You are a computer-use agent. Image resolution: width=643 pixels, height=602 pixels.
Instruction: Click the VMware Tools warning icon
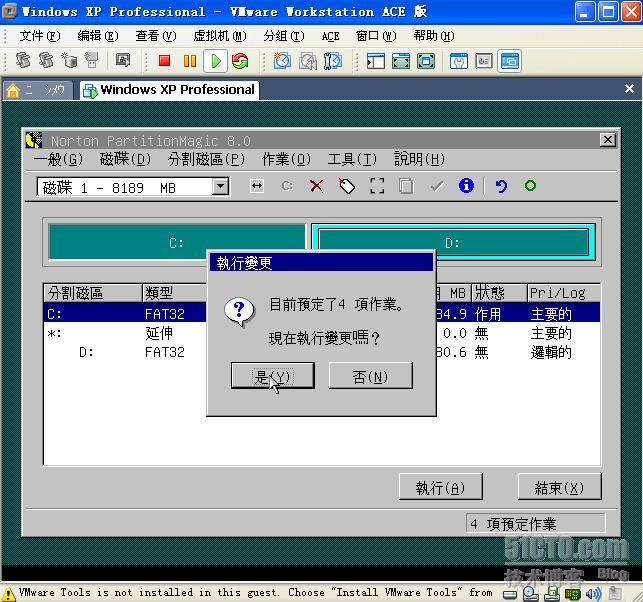(8, 593)
